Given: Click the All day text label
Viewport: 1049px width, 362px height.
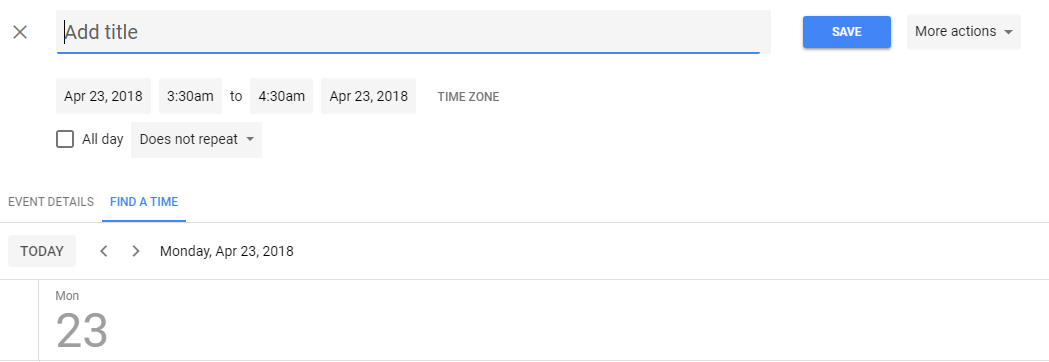Looking at the screenshot, I should click(x=103, y=139).
